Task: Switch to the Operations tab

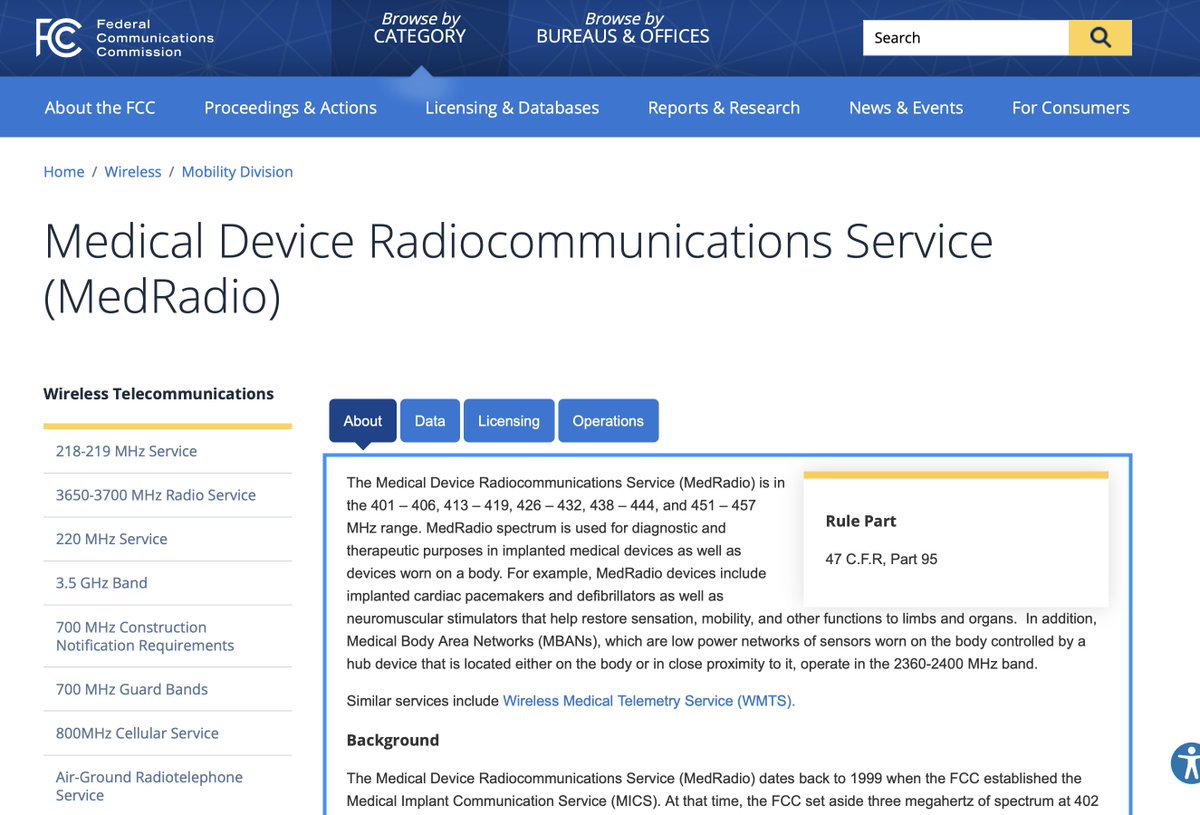Action: pyautogui.click(x=608, y=421)
